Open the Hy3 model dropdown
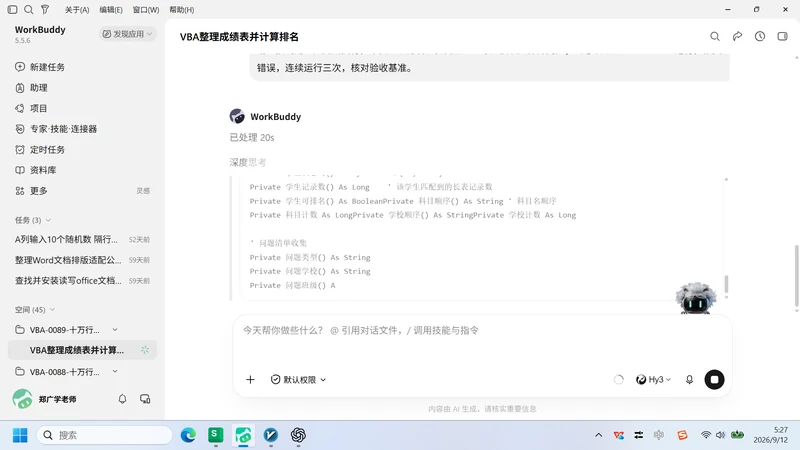The width and height of the screenshot is (800, 450). (x=653, y=380)
